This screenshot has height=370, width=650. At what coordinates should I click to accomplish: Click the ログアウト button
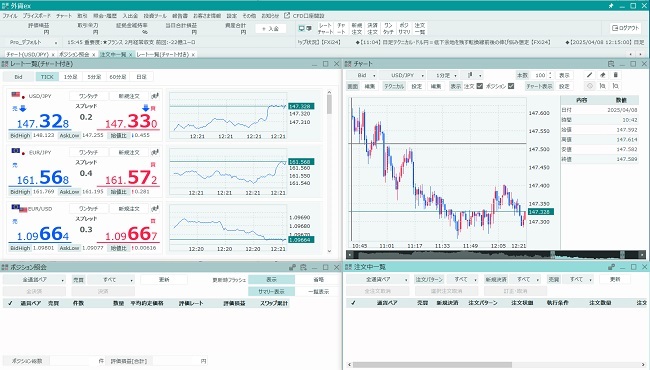pyautogui.click(x=625, y=28)
